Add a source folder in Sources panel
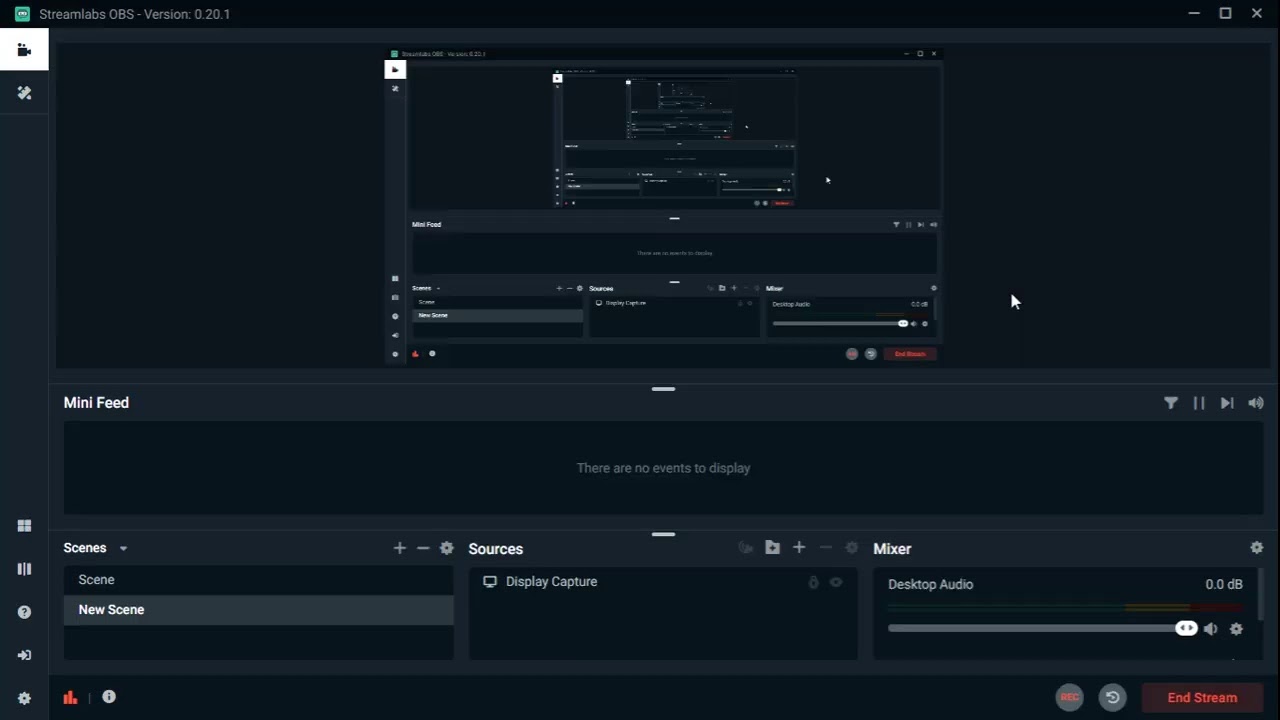Screen dimensions: 1280x720 click(772, 548)
